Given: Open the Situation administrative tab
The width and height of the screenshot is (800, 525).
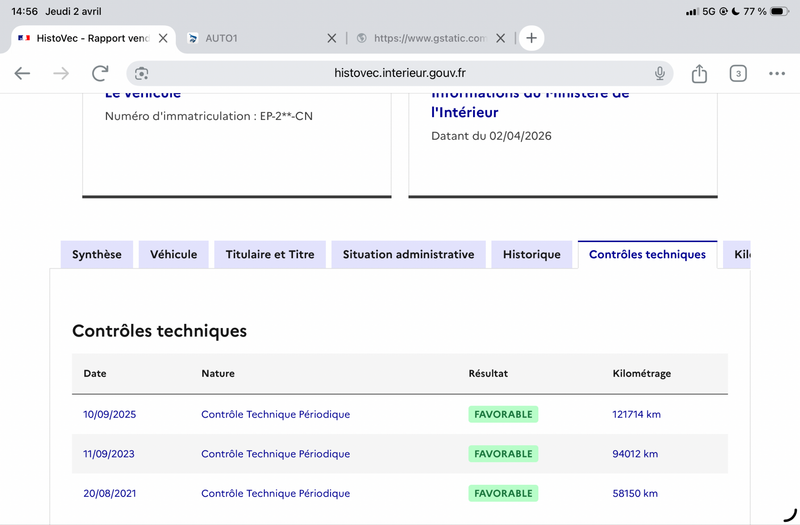Looking at the screenshot, I should point(408,254).
